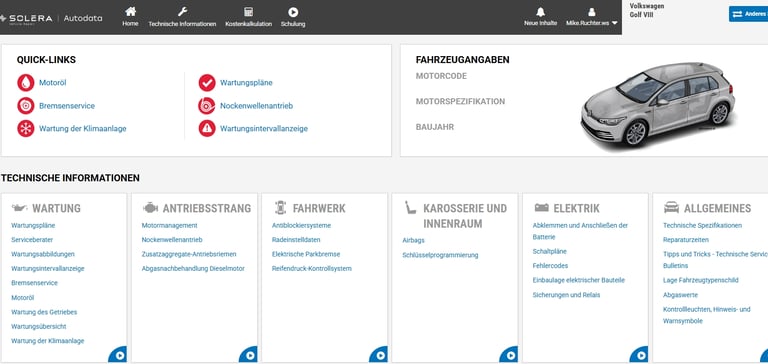The height and width of the screenshot is (364, 768).
Task: Click the Allgemeines car icon
Action: tap(672, 208)
